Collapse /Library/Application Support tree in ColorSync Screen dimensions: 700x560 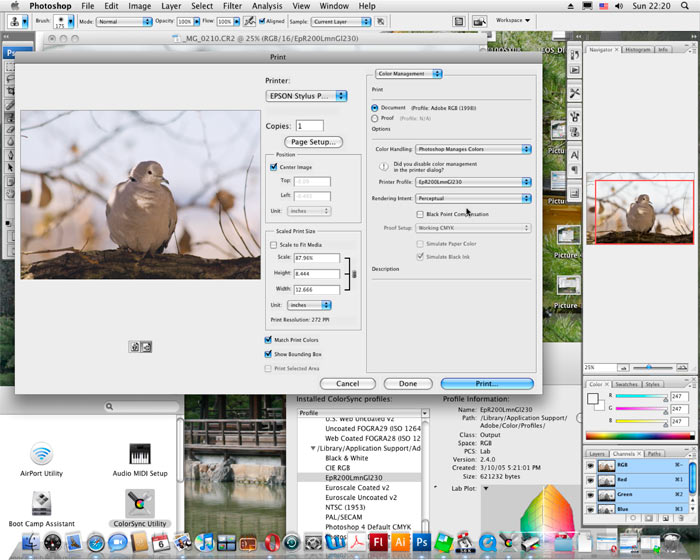pos(313,448)
